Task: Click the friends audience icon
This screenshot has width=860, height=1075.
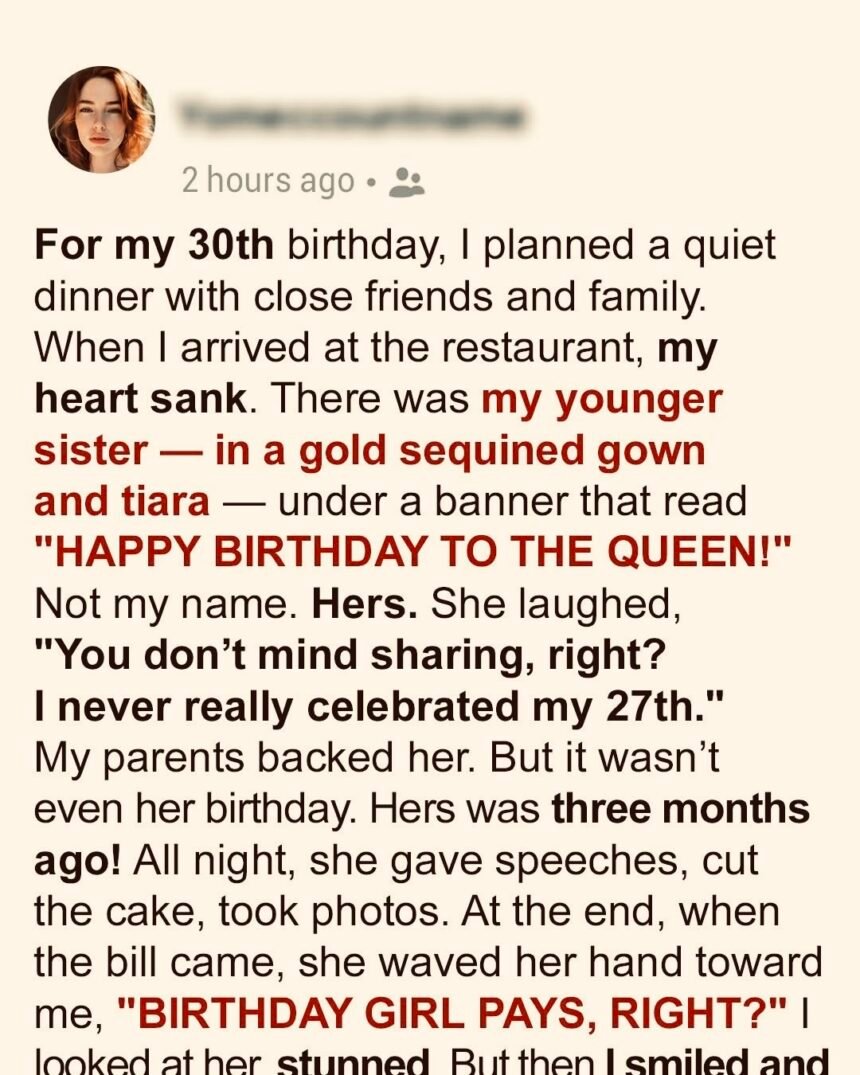Action: (x=406, y=181)
